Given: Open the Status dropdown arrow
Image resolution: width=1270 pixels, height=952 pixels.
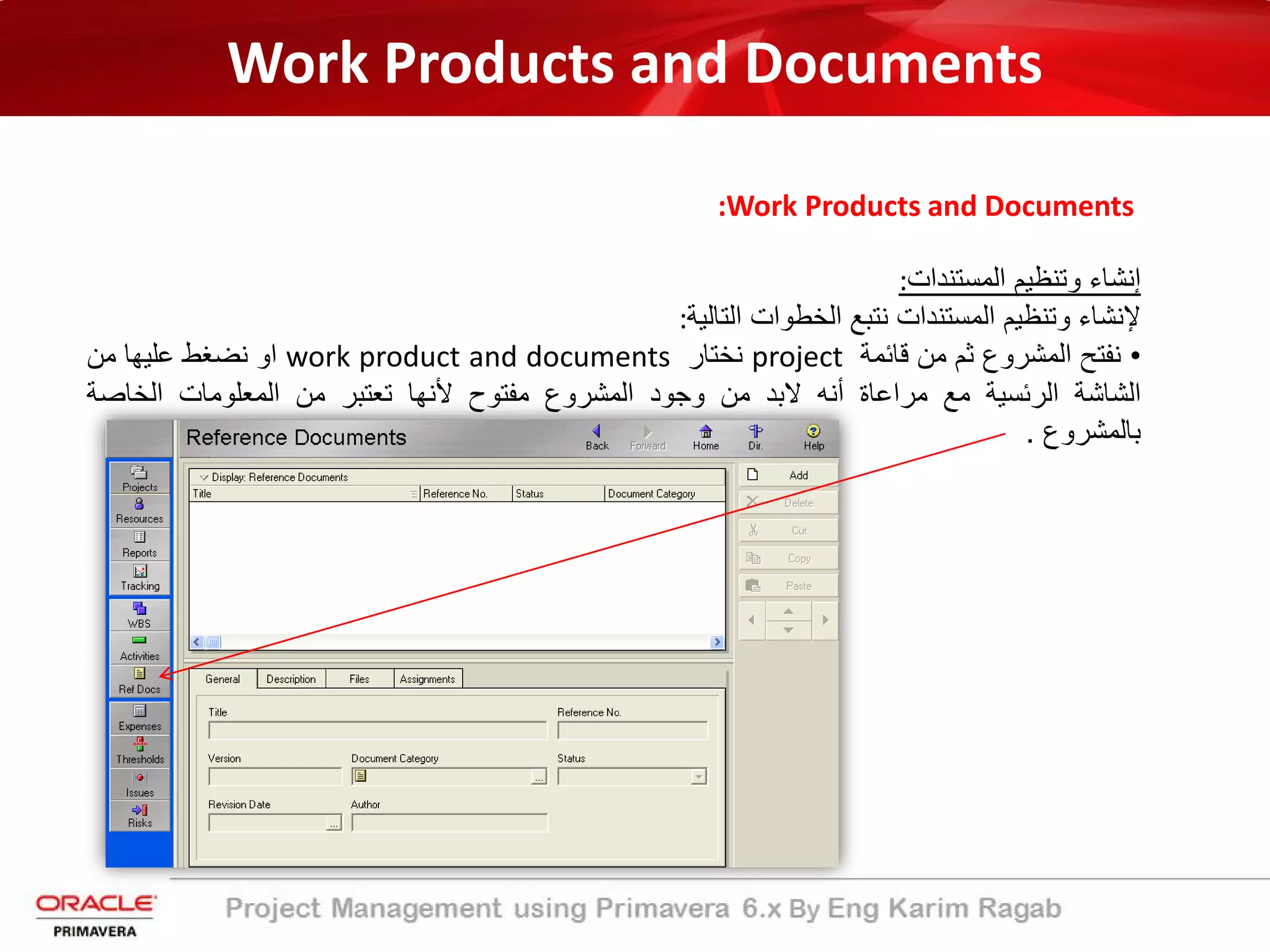Looking at the screenshot, I should pos(699,777).
